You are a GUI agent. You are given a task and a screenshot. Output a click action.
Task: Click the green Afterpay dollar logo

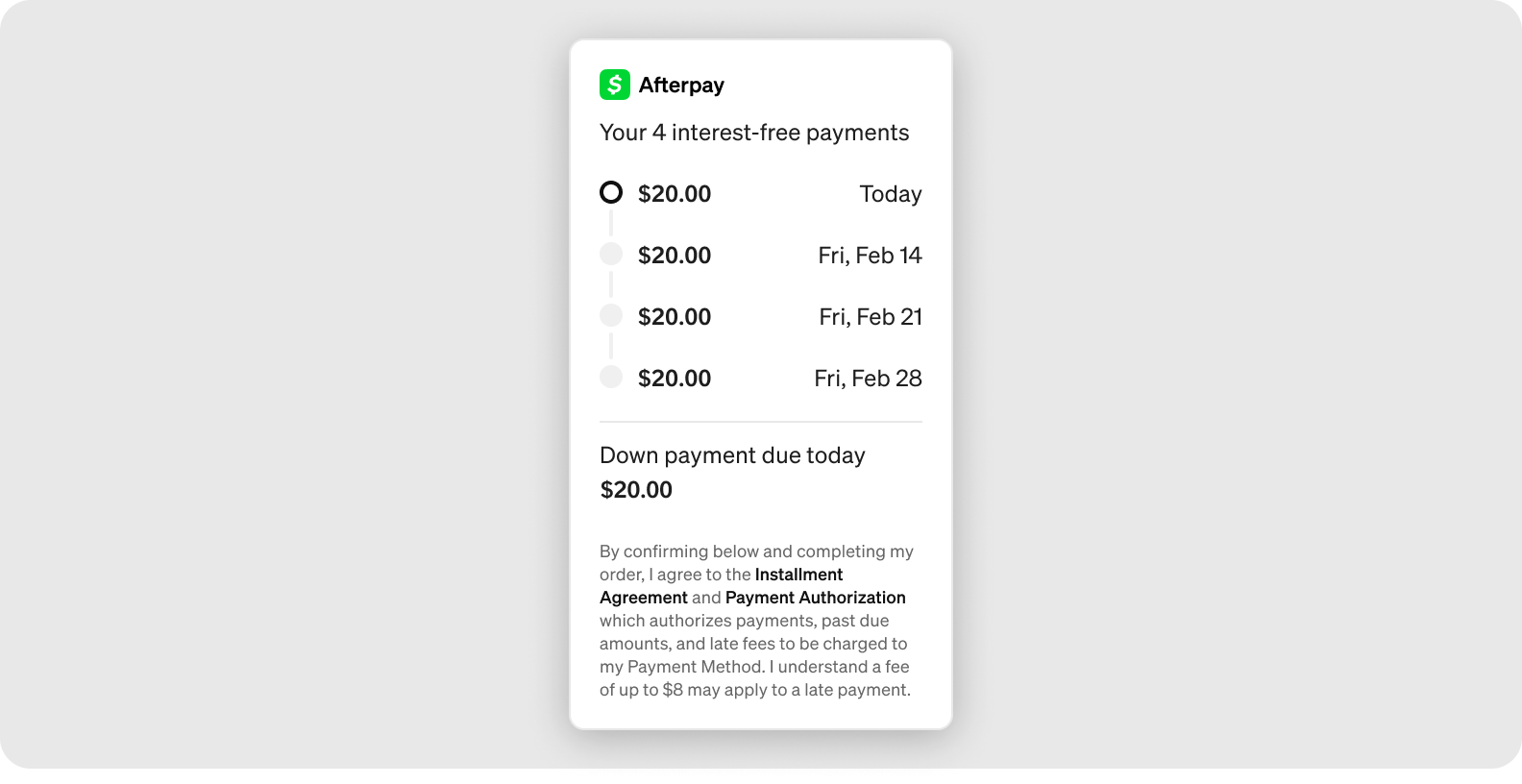pos(615,85)
